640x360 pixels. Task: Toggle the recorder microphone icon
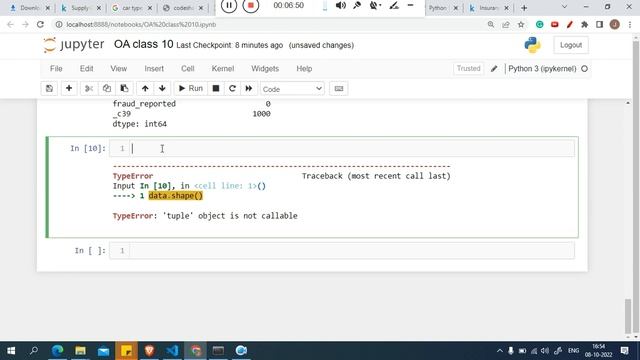click(x=357, y=5)
